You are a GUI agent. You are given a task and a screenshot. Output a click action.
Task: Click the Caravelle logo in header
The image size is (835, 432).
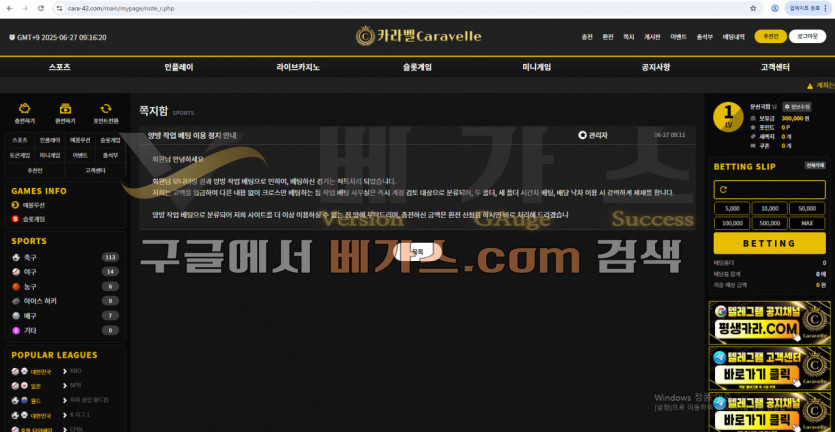point(419,36)
